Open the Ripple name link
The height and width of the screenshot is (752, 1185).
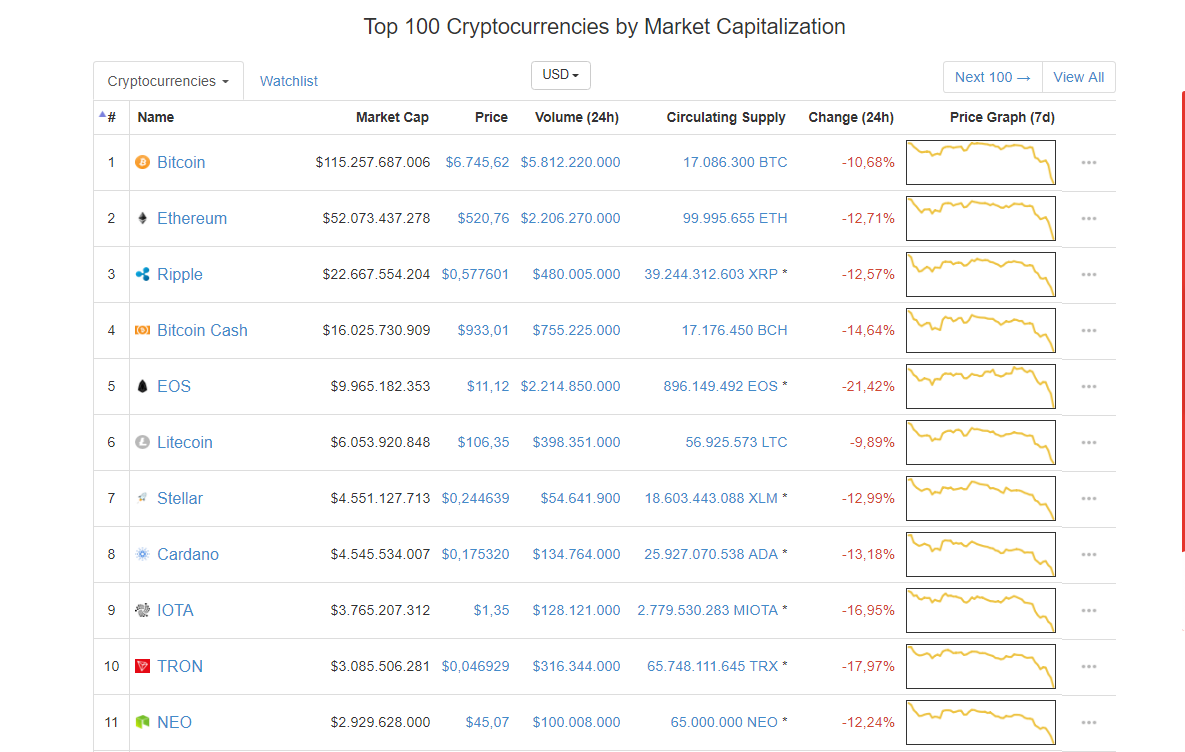(x=180, y=274)
